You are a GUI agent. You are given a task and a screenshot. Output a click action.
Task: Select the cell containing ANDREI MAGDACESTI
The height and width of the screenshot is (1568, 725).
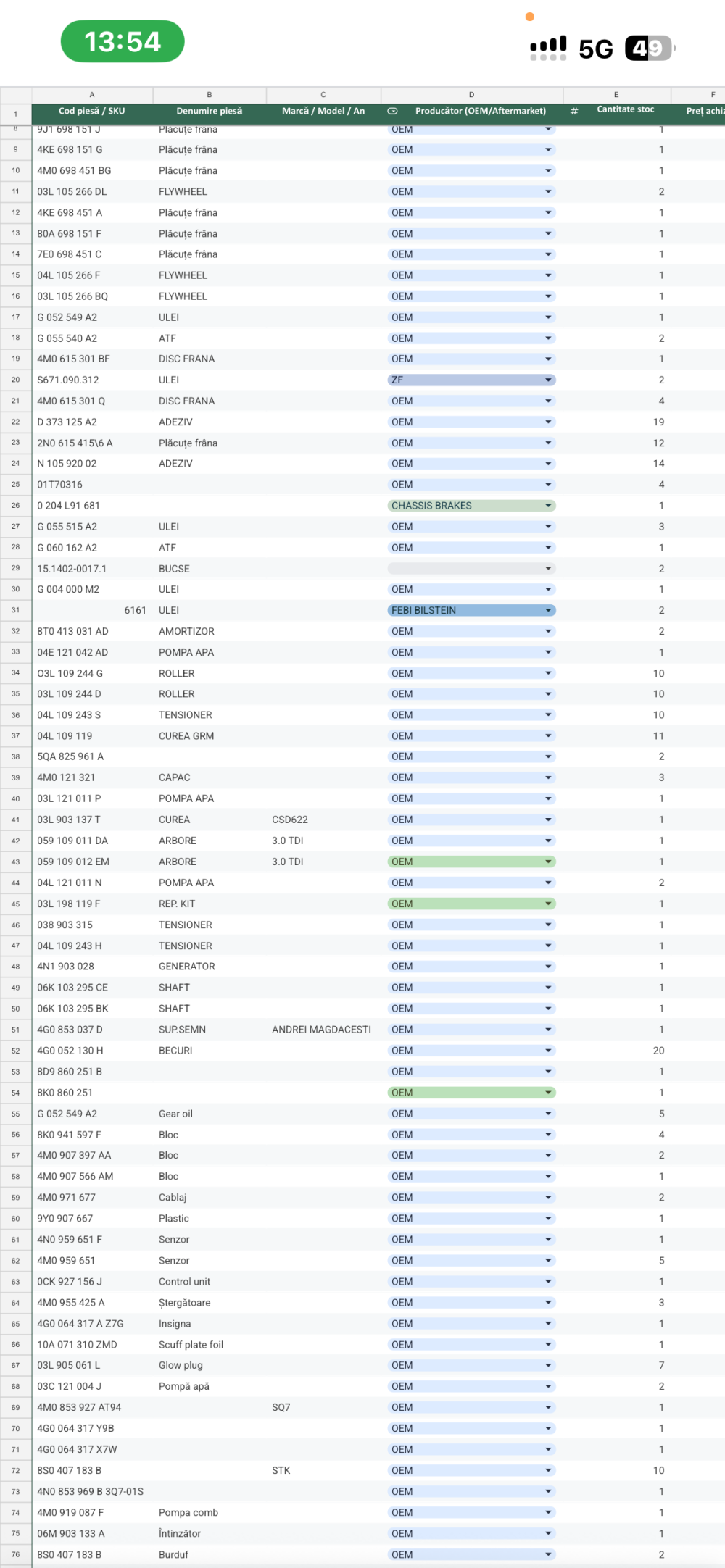click(x=322, y=1030)
